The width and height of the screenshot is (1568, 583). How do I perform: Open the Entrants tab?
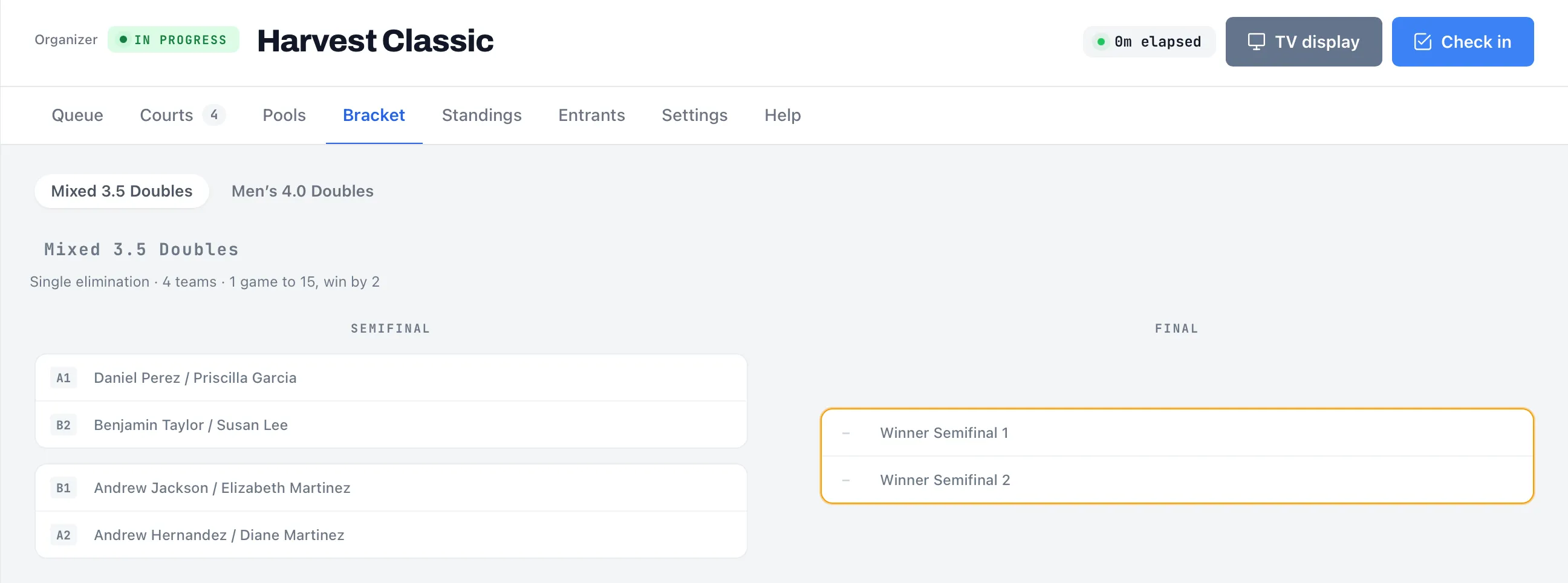(x=591, y=115)
